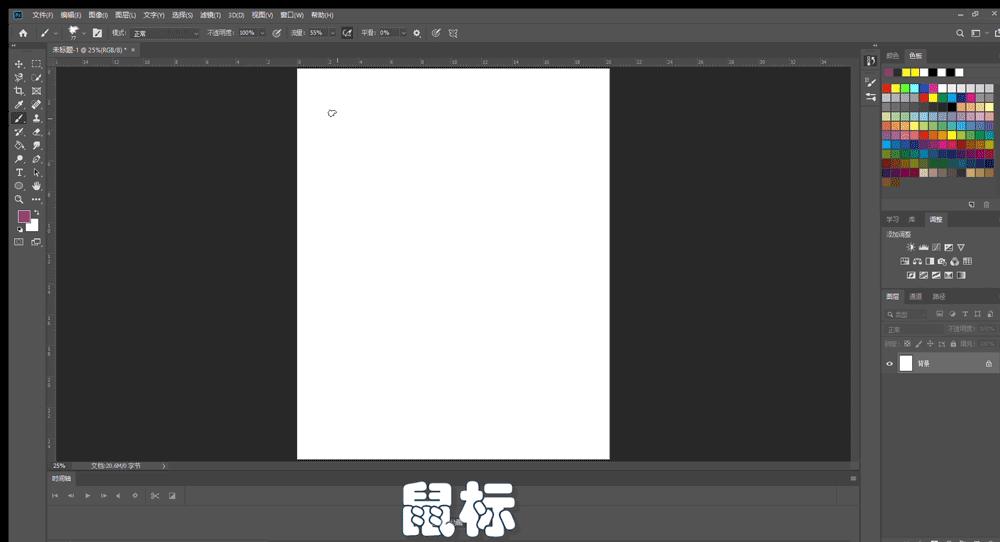Select the Path Selection tool
This screenshot has height=542, width=1000.
tap(36, 173)
